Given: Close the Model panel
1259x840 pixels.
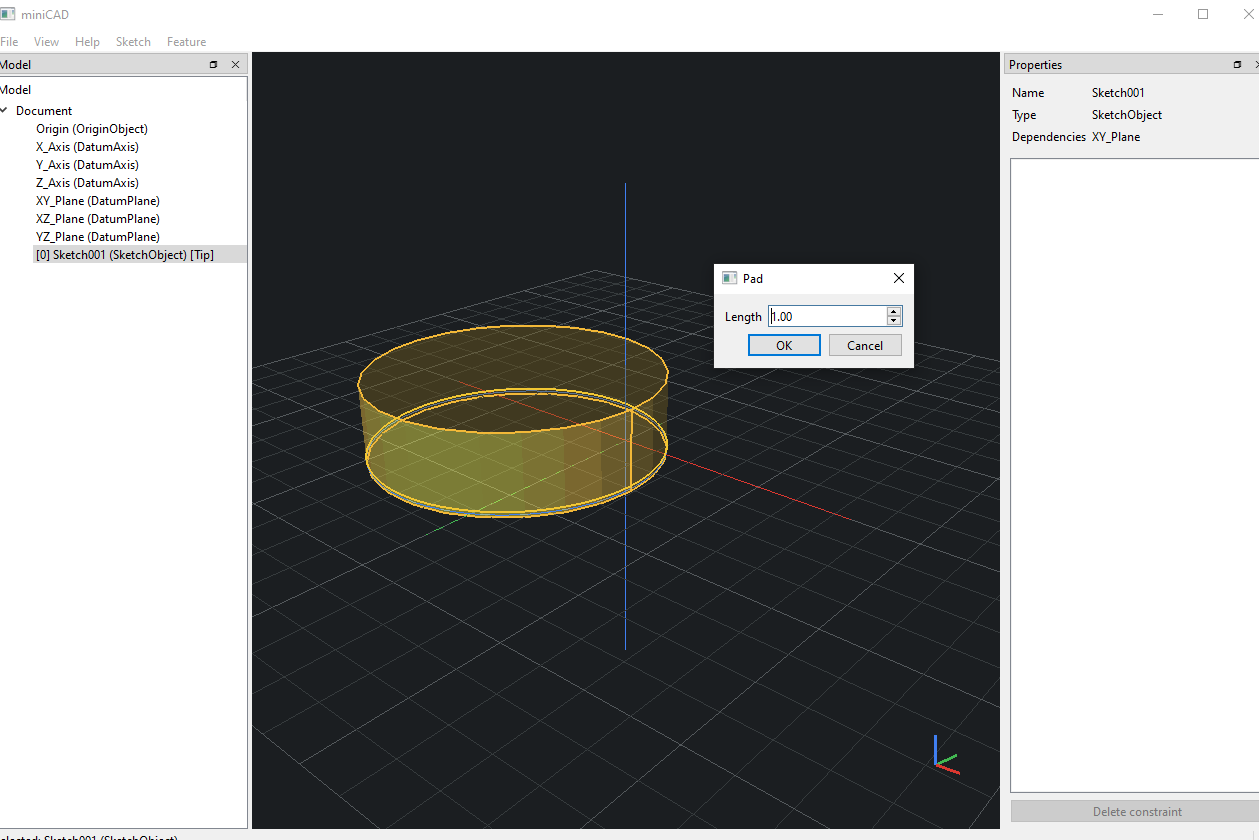Looking at the screenshot, I should click(x=235, y=64).
